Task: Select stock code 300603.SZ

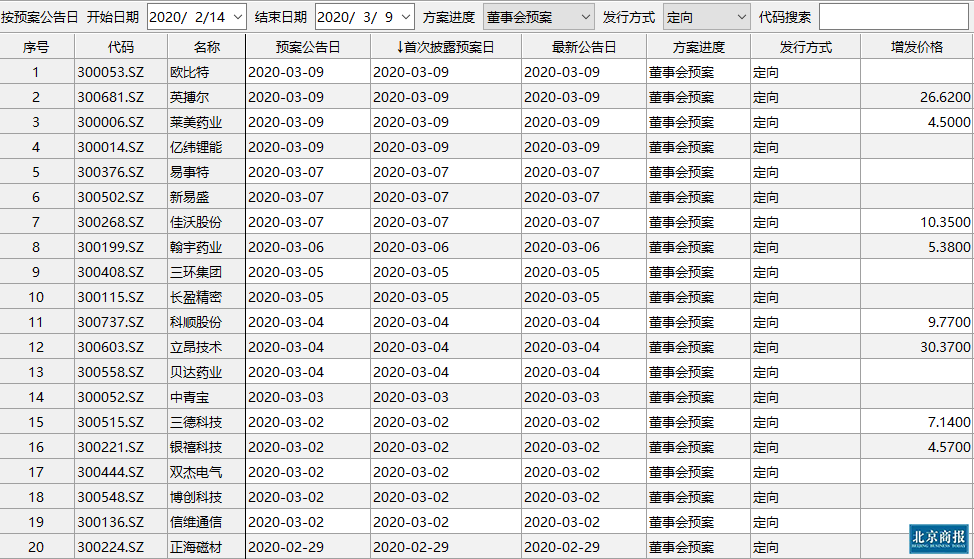Action: [111, 347]
